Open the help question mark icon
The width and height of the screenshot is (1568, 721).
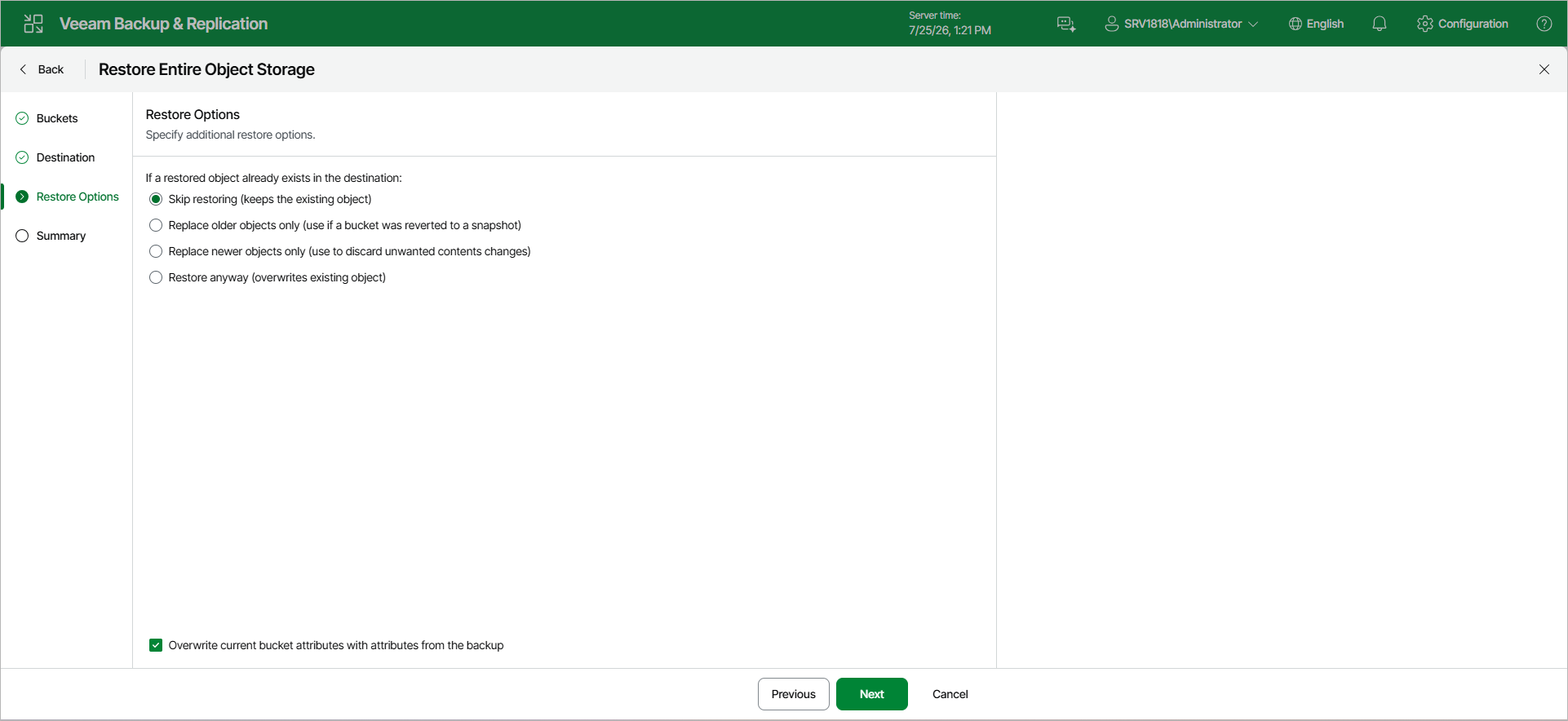(x=1544, y=24)
